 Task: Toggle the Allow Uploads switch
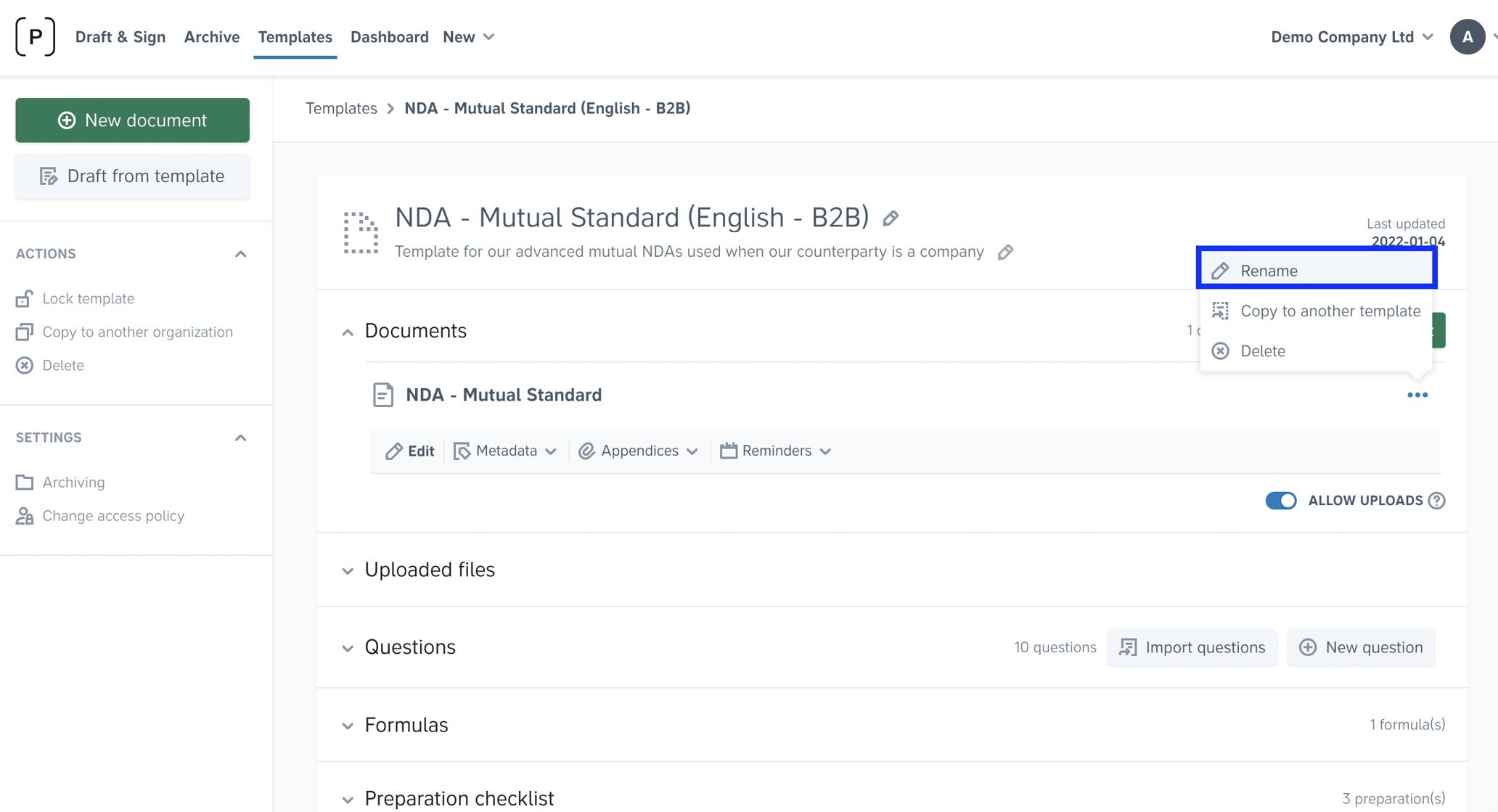pos(1281,501)
